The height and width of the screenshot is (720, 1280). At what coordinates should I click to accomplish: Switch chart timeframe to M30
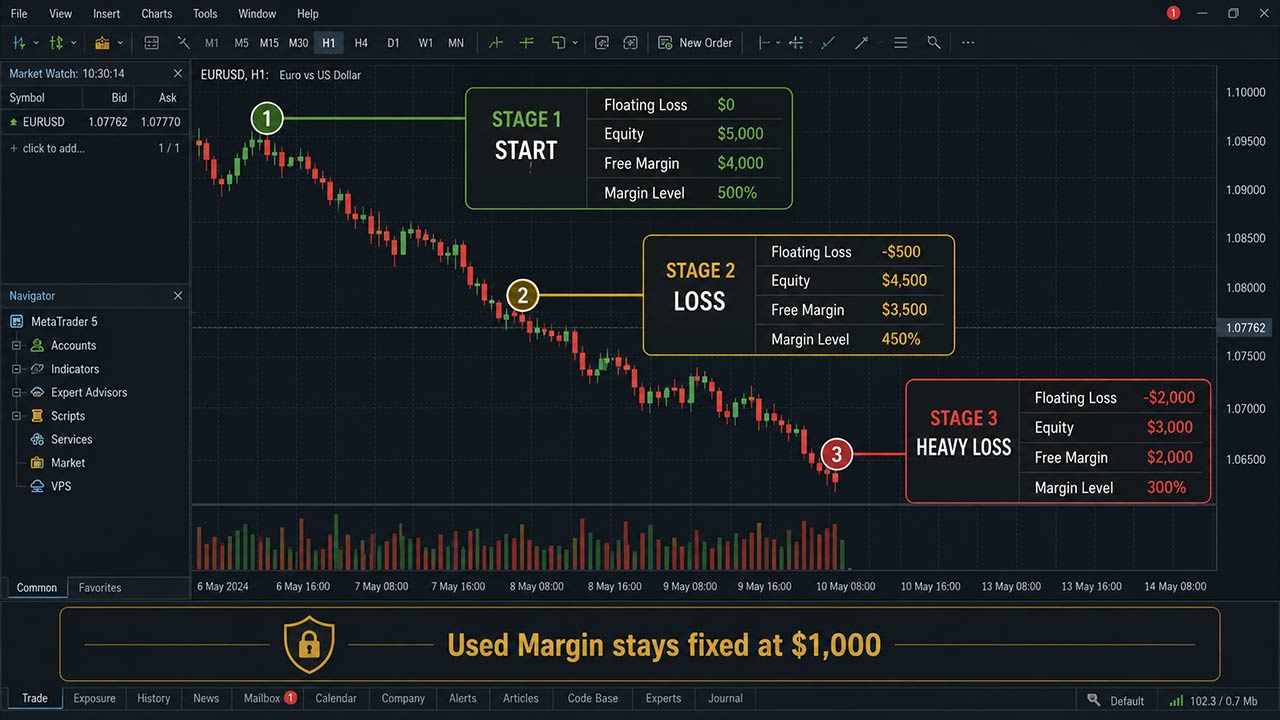[298, 43]
